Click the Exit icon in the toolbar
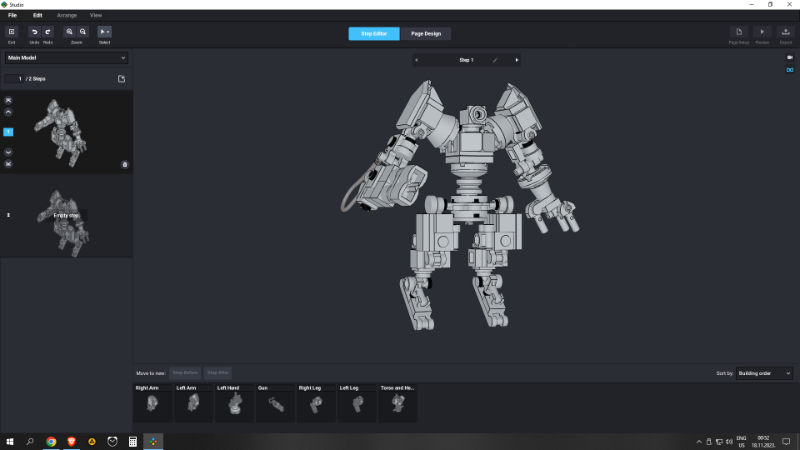Image resolution: width=800 pixels, height=450 pixels. [x=11, y=33]
